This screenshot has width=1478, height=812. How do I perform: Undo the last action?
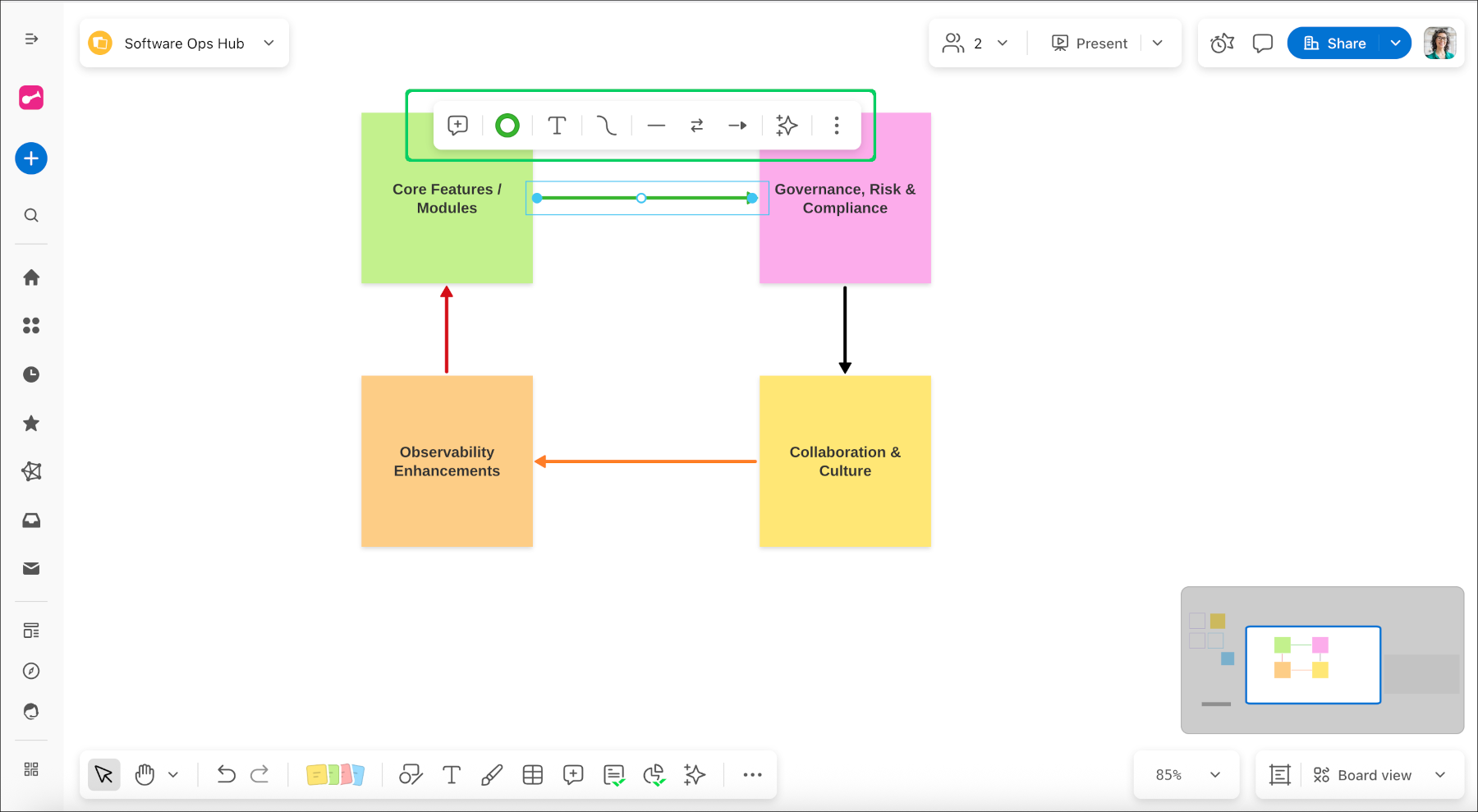click(227, 774)
